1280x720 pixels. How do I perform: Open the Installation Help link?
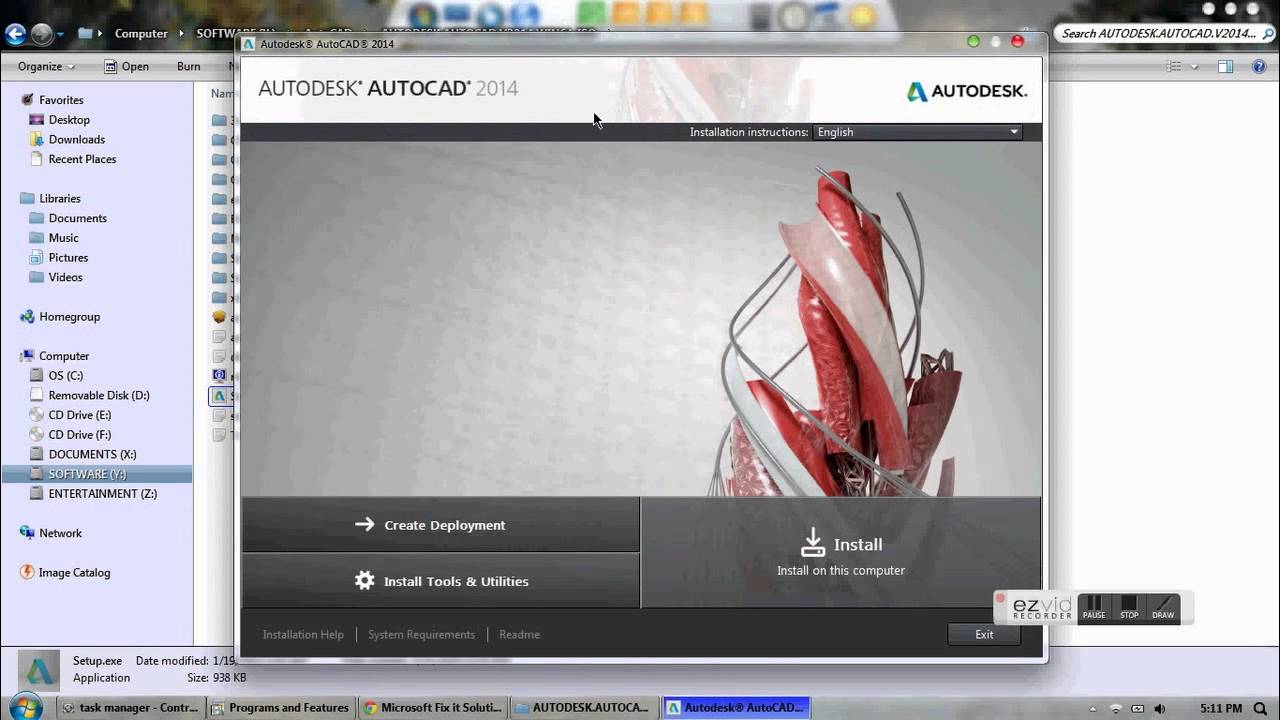click(x=303, y=635)
